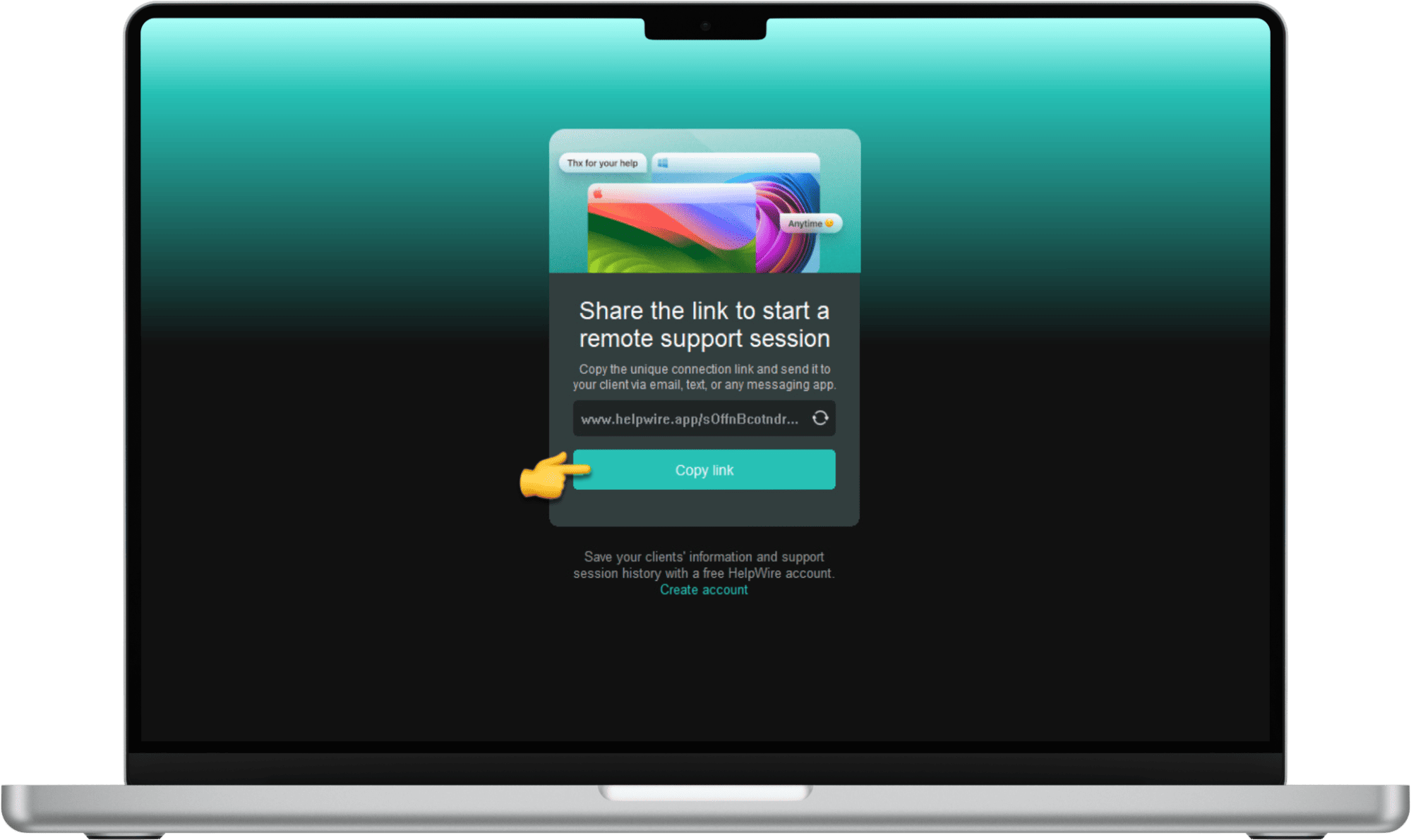Click the Windows logo in illustration

[x=663, y=163]
